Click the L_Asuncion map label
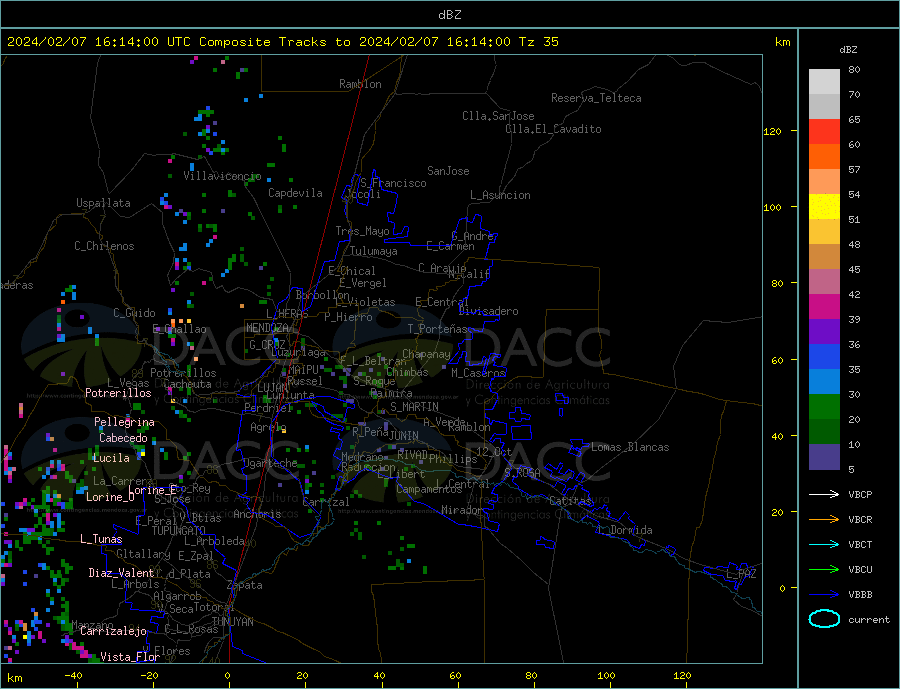The height and width of the screenshot is (689, 900). [x=500, y=195]
